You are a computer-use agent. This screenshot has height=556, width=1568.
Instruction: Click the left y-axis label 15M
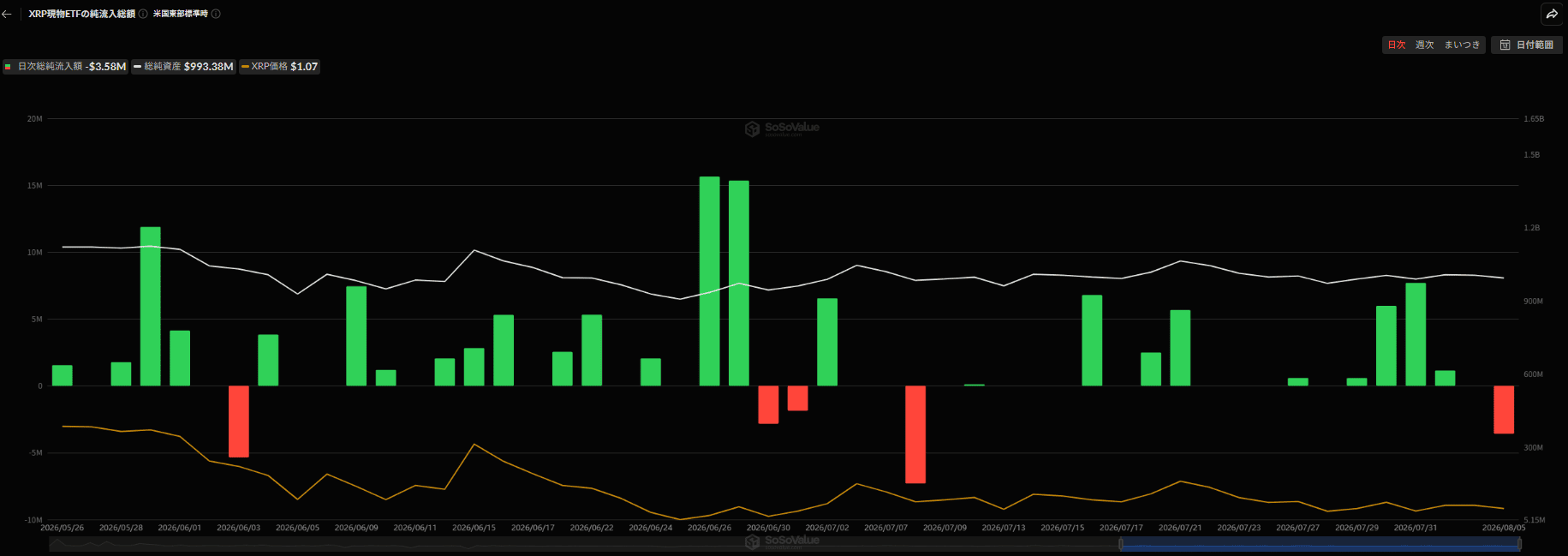35,185
